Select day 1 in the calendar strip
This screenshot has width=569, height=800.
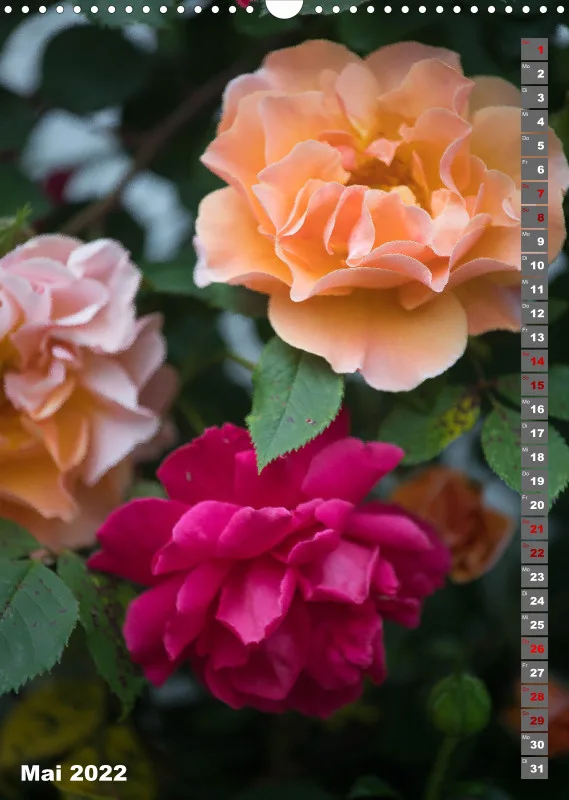[534, 49]
